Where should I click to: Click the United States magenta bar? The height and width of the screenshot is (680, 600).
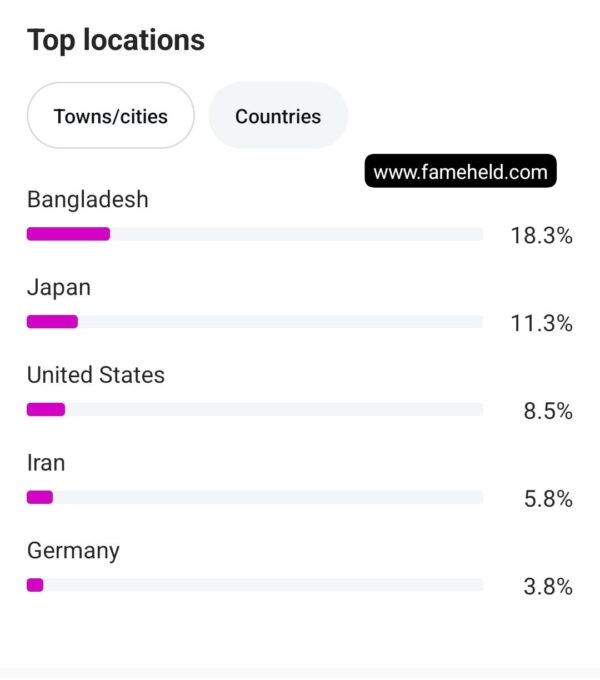pyautogui.click(x=46, y=409)
